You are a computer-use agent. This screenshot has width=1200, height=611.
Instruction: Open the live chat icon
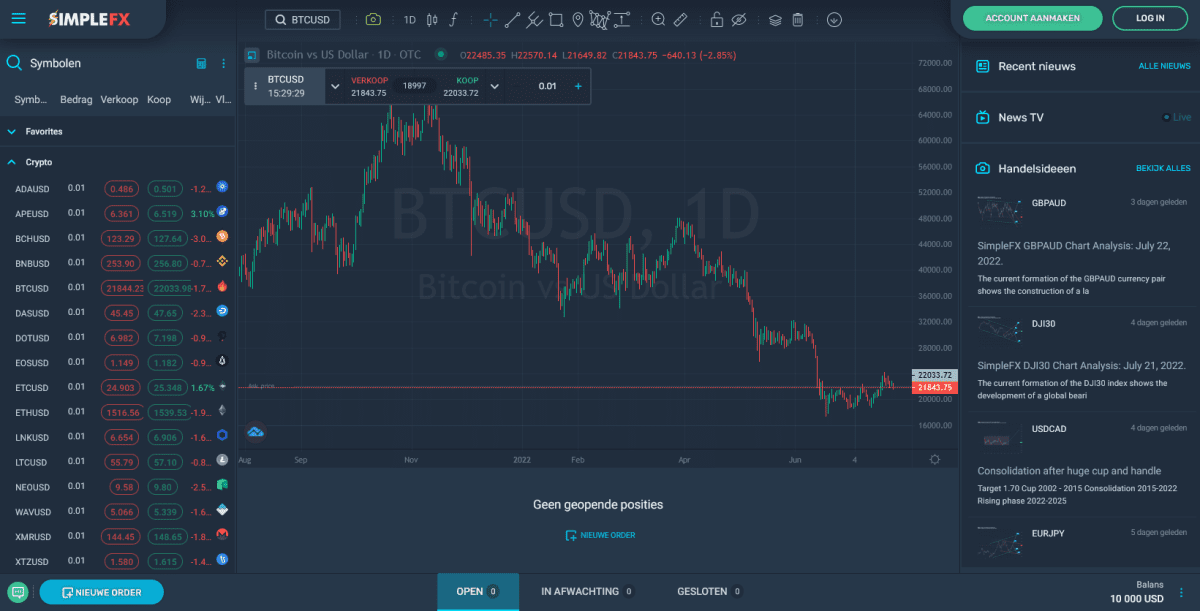[18, 592]
